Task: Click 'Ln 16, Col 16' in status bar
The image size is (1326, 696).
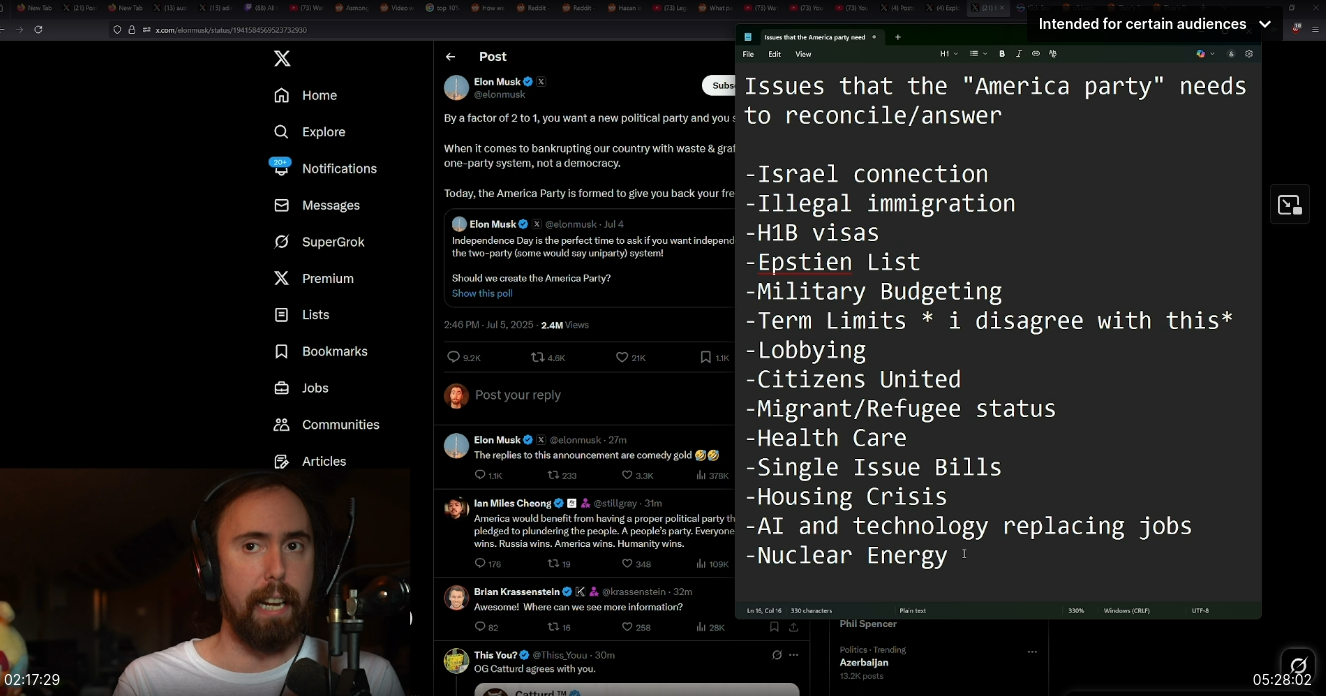Action: [x=764, y=610]
